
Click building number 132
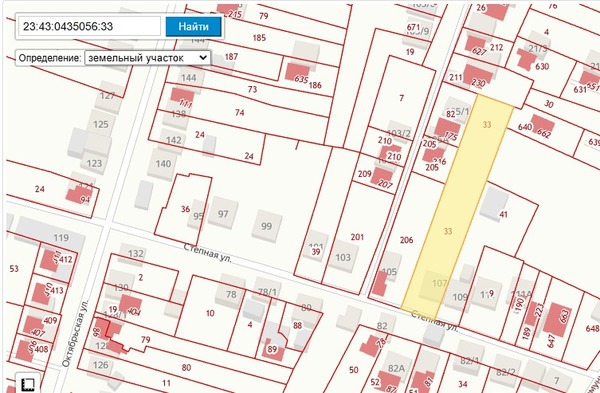click(135, 253)
